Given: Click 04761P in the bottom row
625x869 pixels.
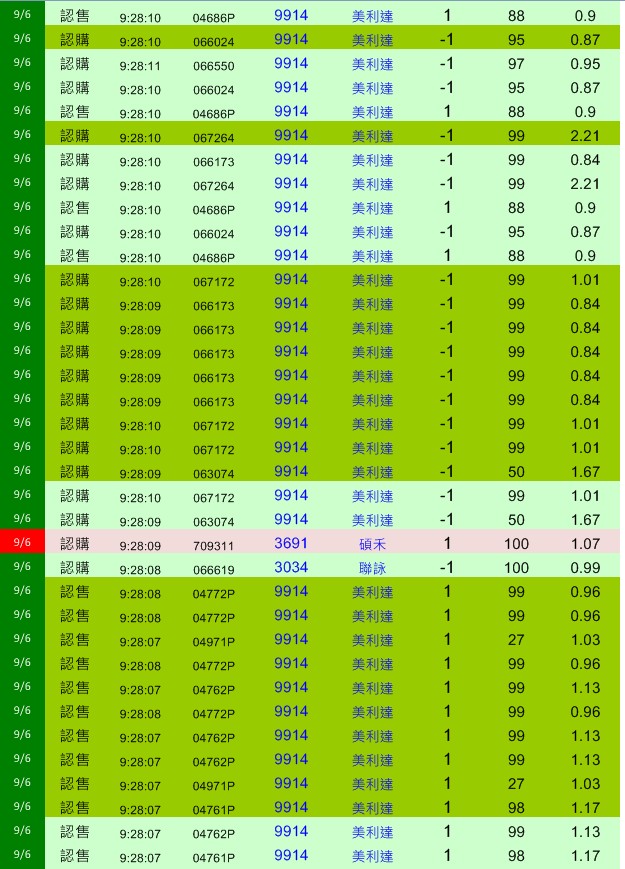Looking at the screenshot, I should coord(213,858).
